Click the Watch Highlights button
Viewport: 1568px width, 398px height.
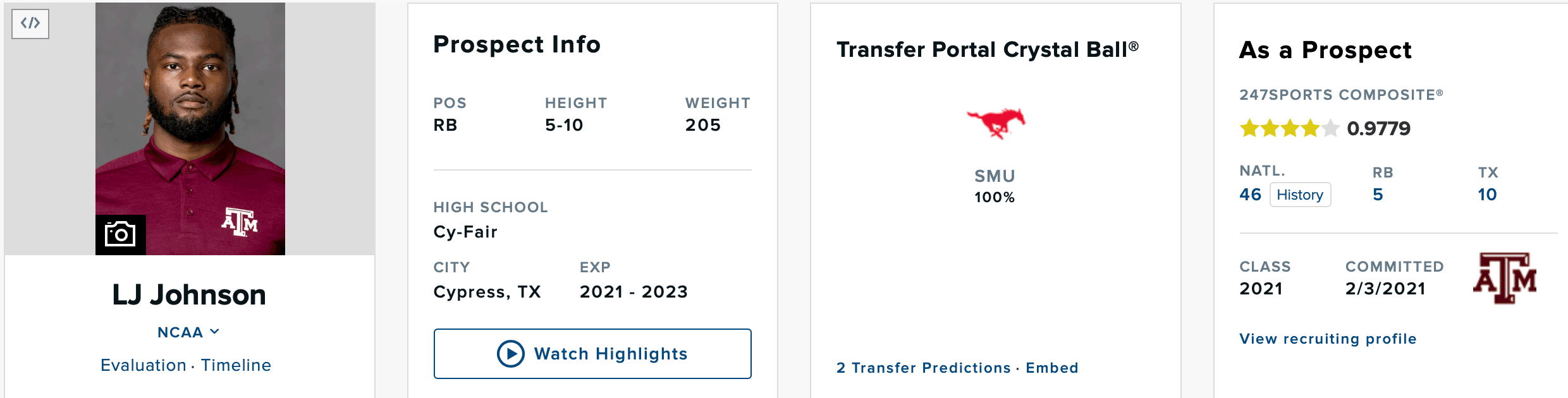[592, 354]
